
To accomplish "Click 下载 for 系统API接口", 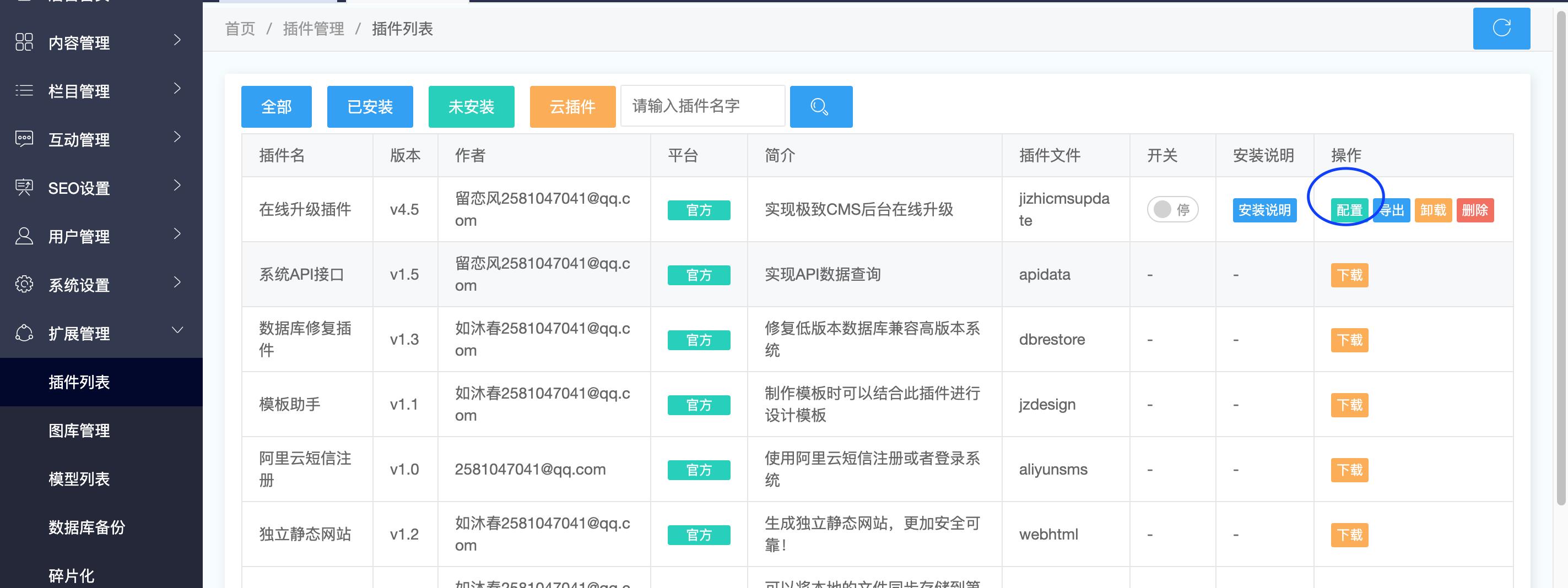I will [x=1349, y=275].
